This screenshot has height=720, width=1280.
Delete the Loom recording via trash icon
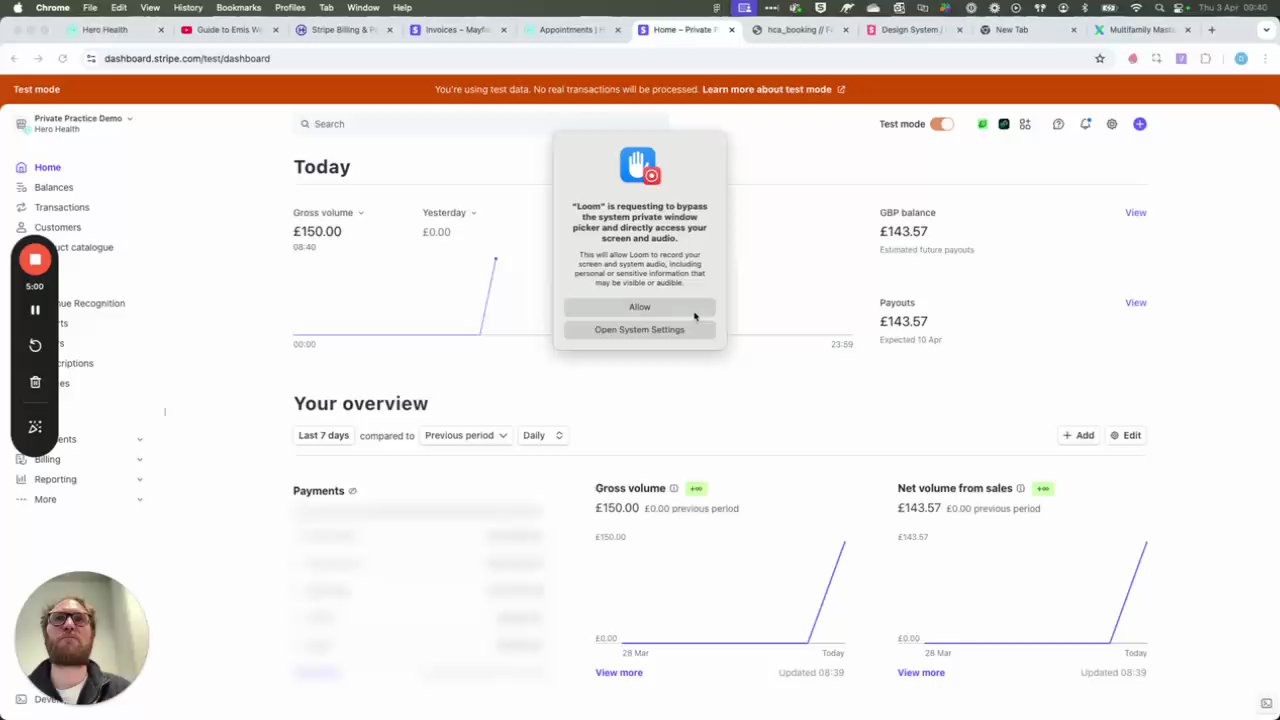pyautogui.click(x=35, y=382)
